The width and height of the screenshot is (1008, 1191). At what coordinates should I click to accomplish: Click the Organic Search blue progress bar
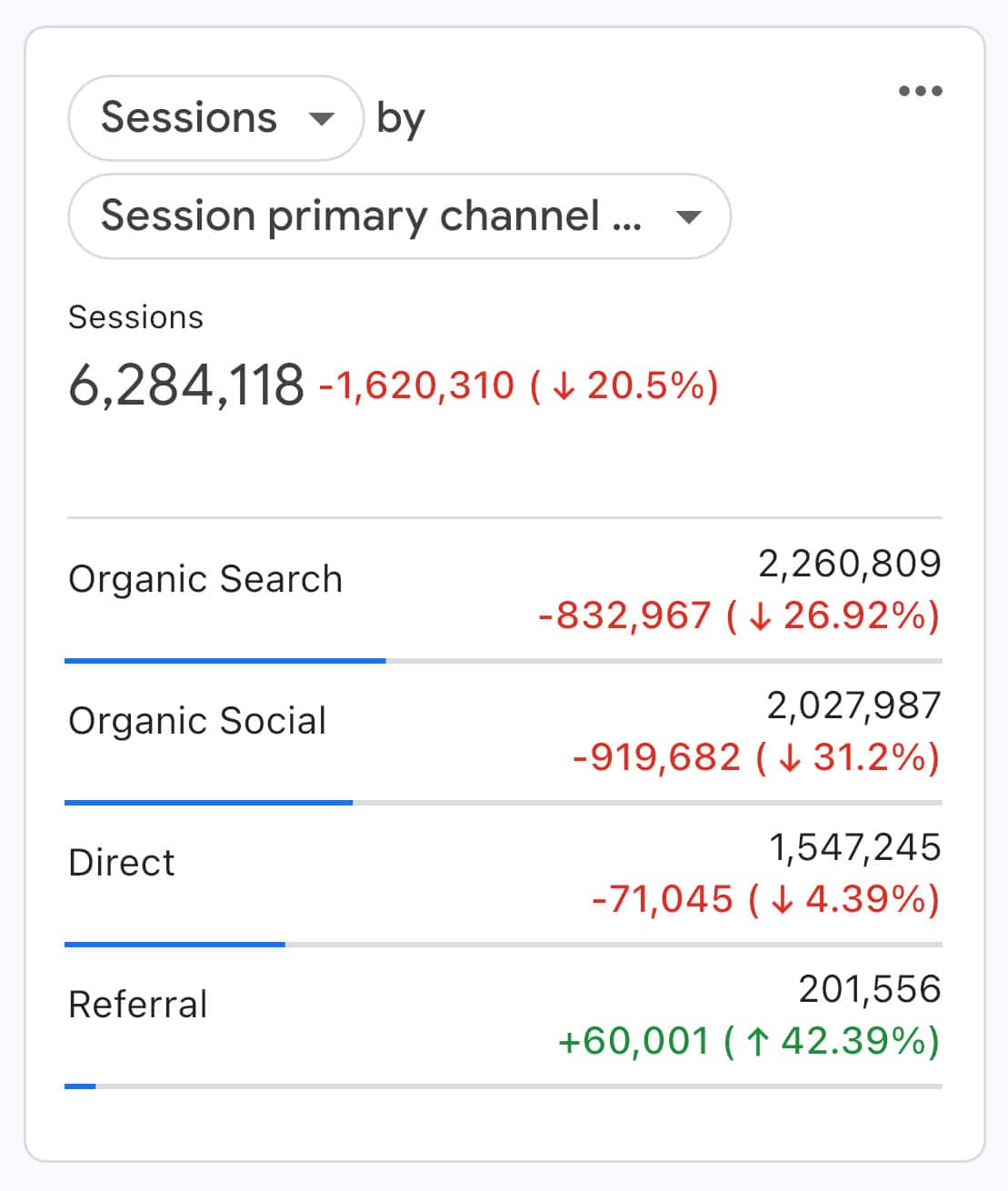(225, 661)
